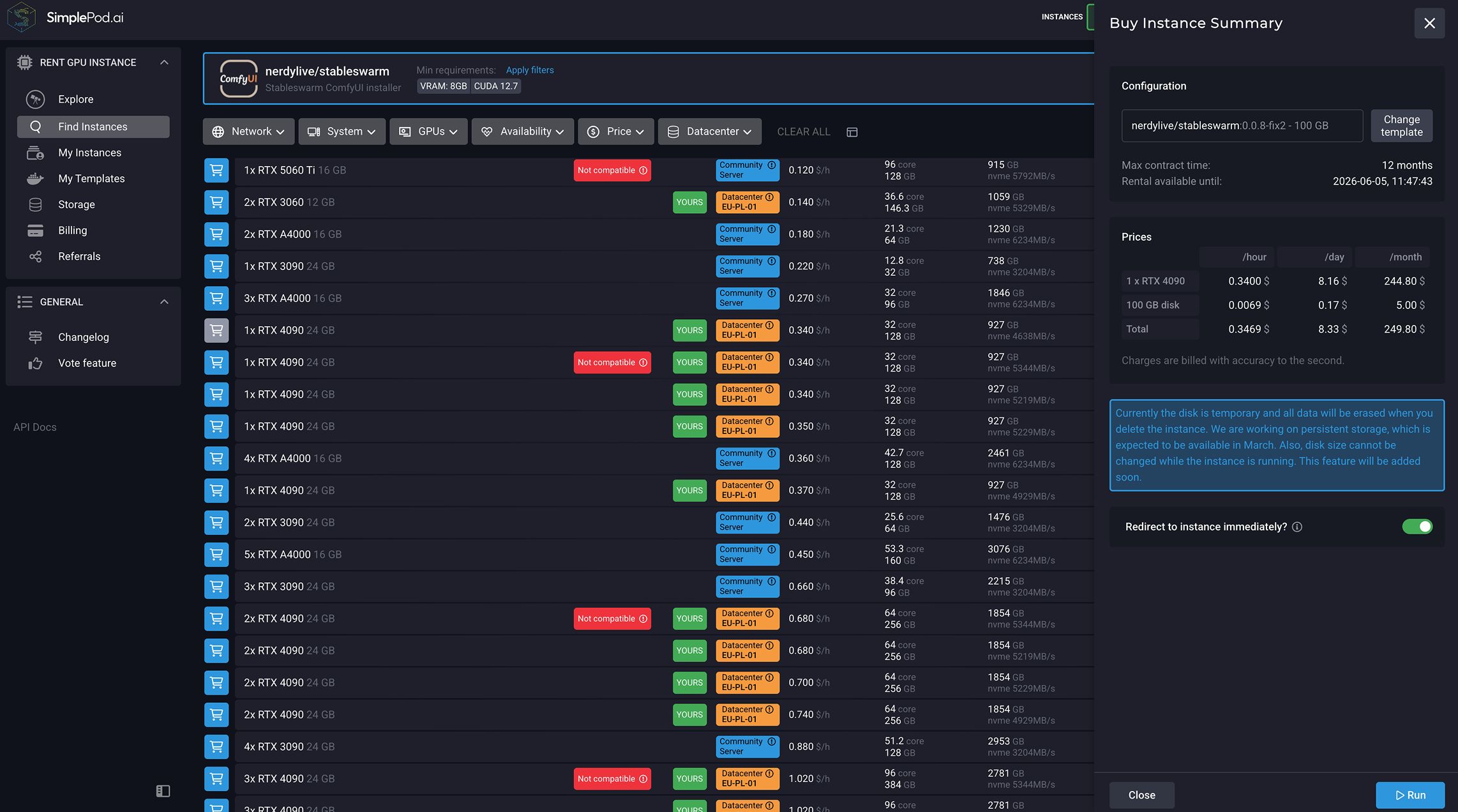This screenshot has width=1458, height=812.
Task: Collapse the Rent GPU Instance section
Action: pos(164,63)
